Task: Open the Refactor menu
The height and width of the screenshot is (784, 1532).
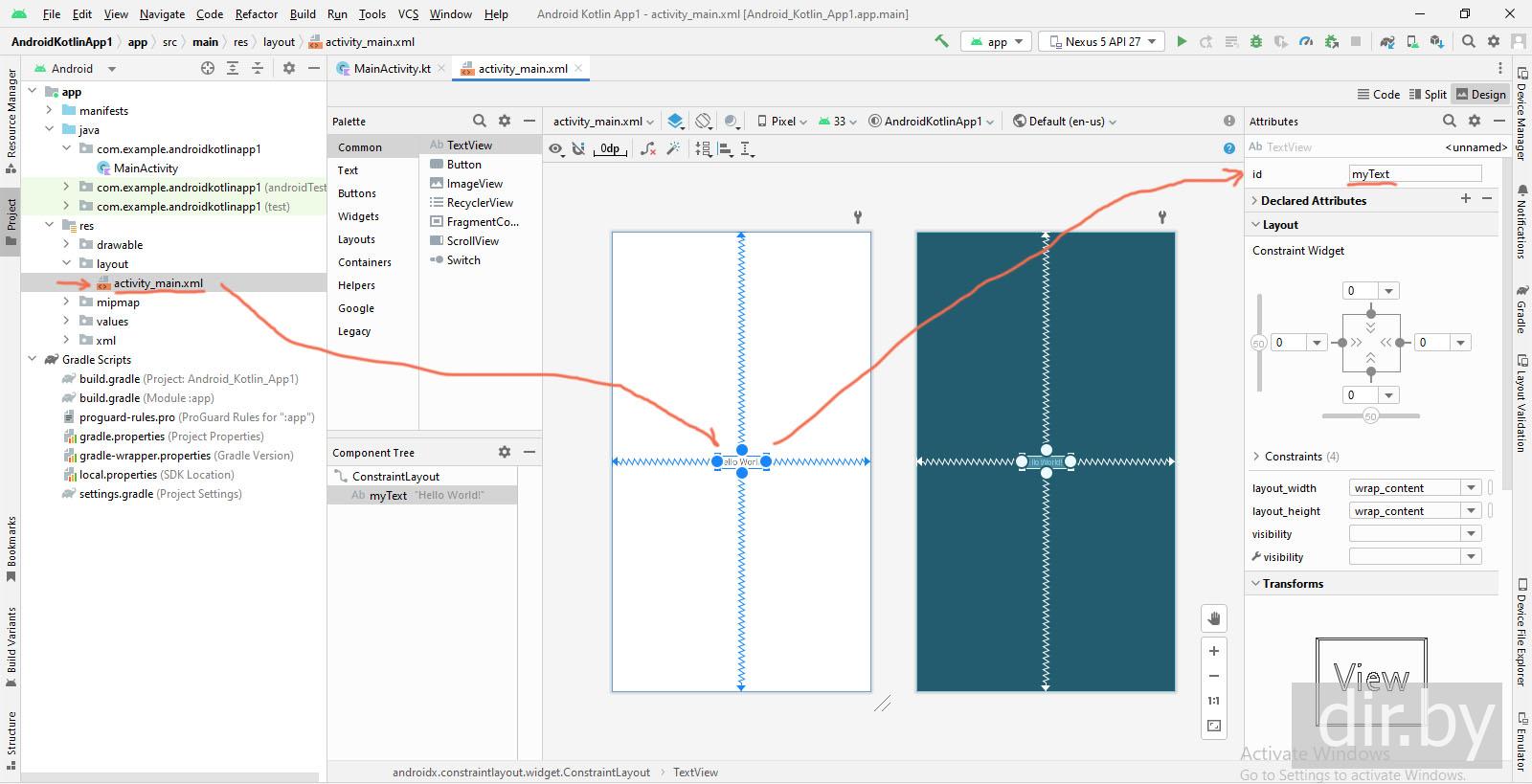Action: (x=256, y=14)
